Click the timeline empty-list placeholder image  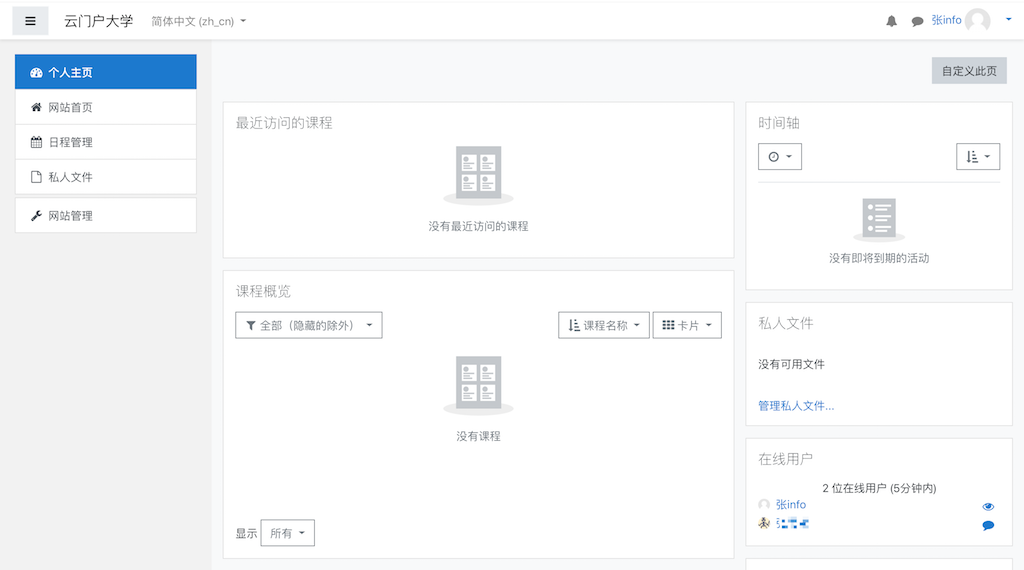click(879, 219)
